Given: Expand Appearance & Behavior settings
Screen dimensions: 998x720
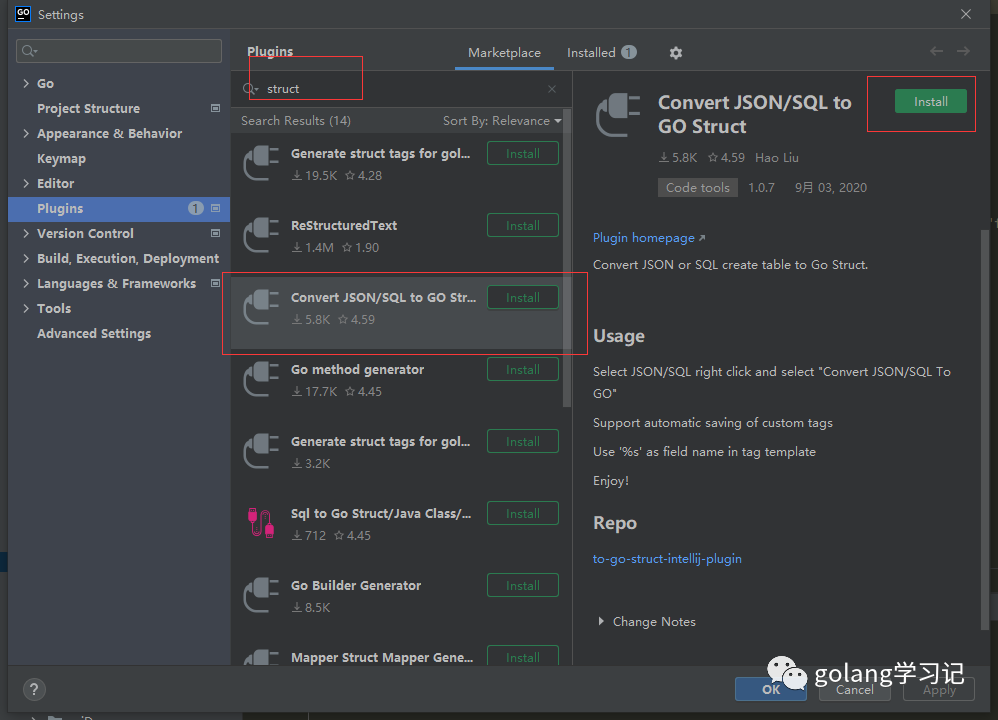Looking at the screenshot, I should click(x=25, y=133).
